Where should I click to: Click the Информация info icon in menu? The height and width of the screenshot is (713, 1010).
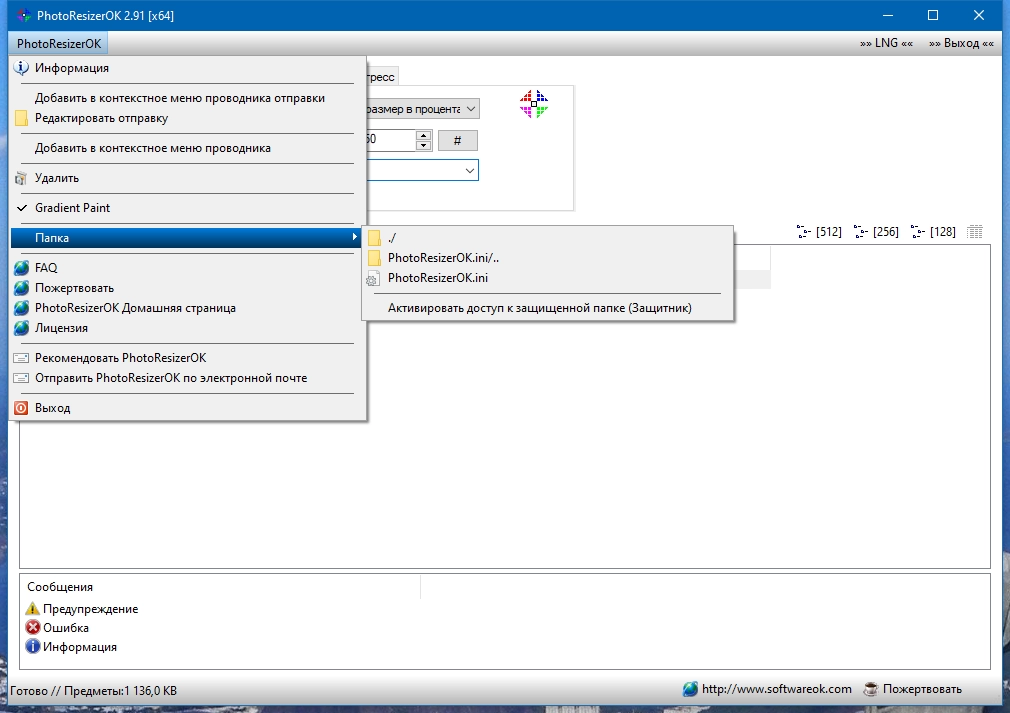pos(21,68)
